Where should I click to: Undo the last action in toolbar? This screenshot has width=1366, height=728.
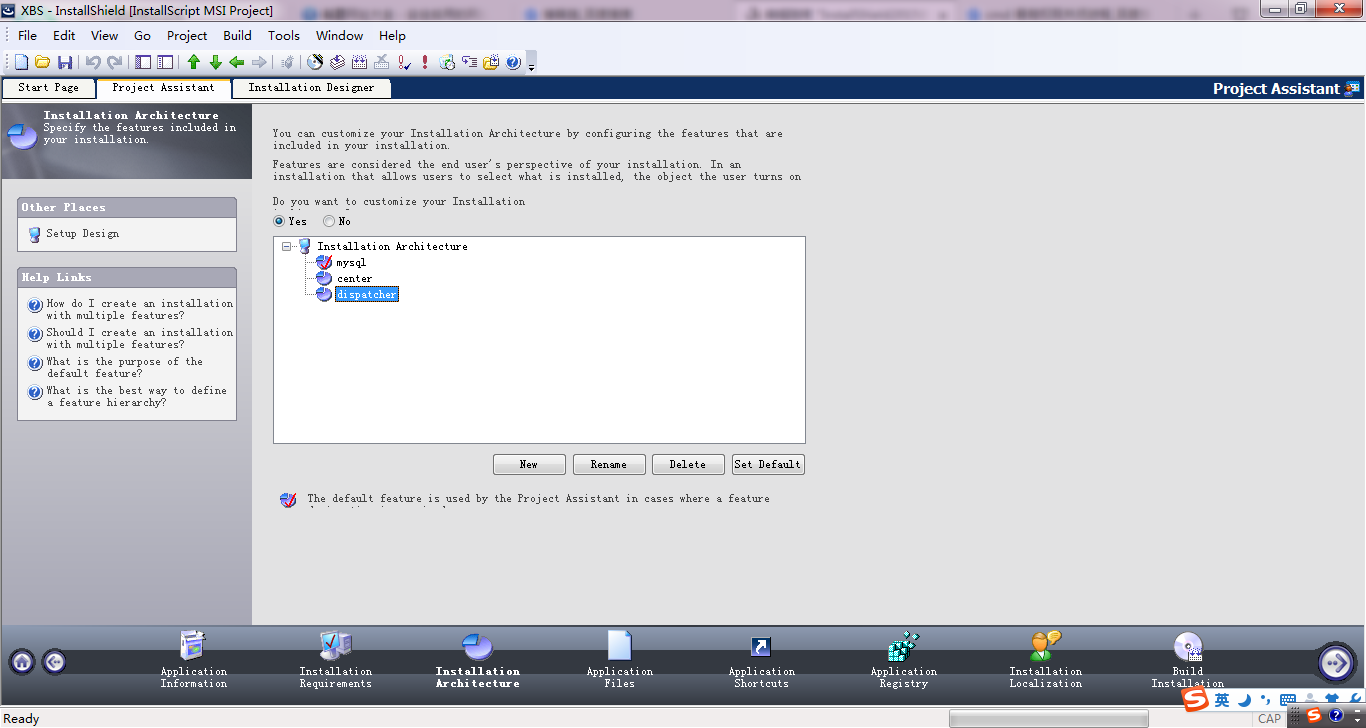coord(93,62)
